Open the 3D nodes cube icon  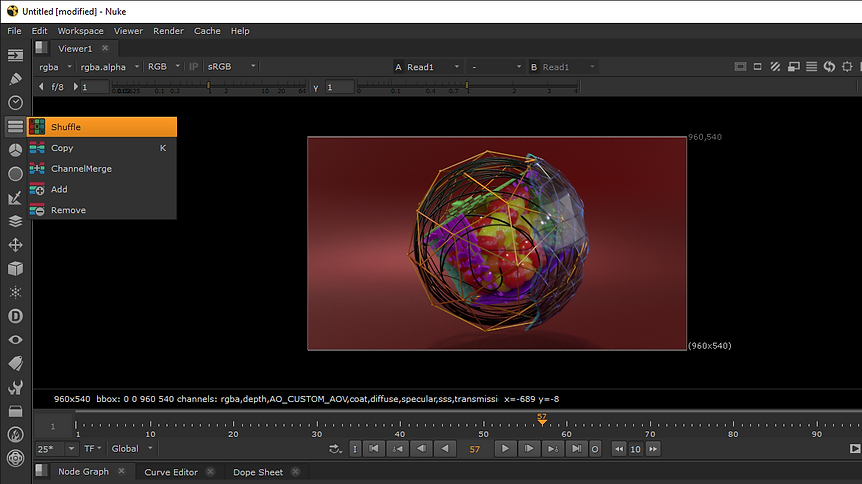(x=15, y=268)
